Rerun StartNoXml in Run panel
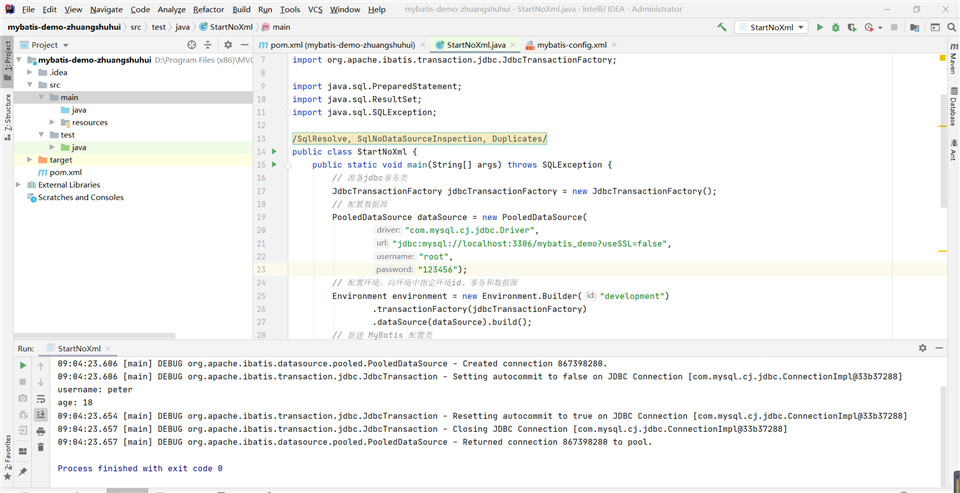The height and width of the screenshot is (493, 960). pos(23,366)
